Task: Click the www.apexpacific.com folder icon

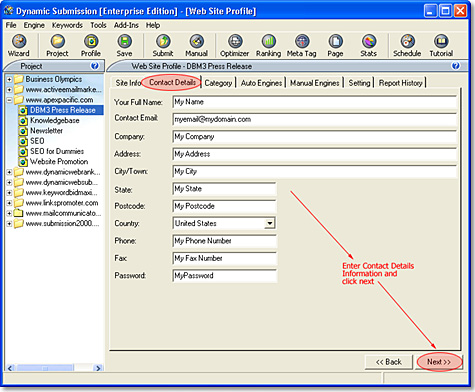Action: coord(19,100)
